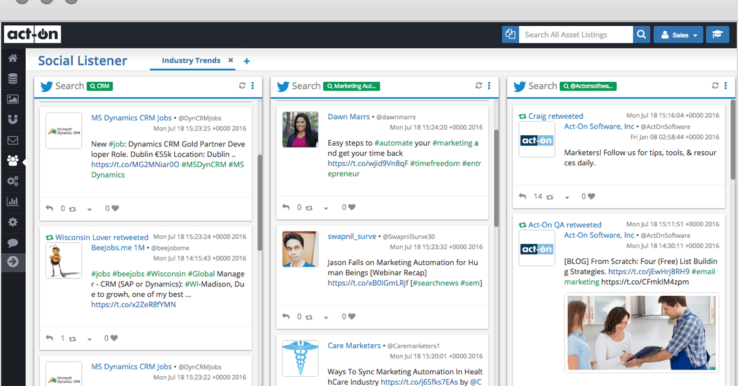738x386 pixels.
Task: Add a new tab with plus
Action: (x=247, y=61)
